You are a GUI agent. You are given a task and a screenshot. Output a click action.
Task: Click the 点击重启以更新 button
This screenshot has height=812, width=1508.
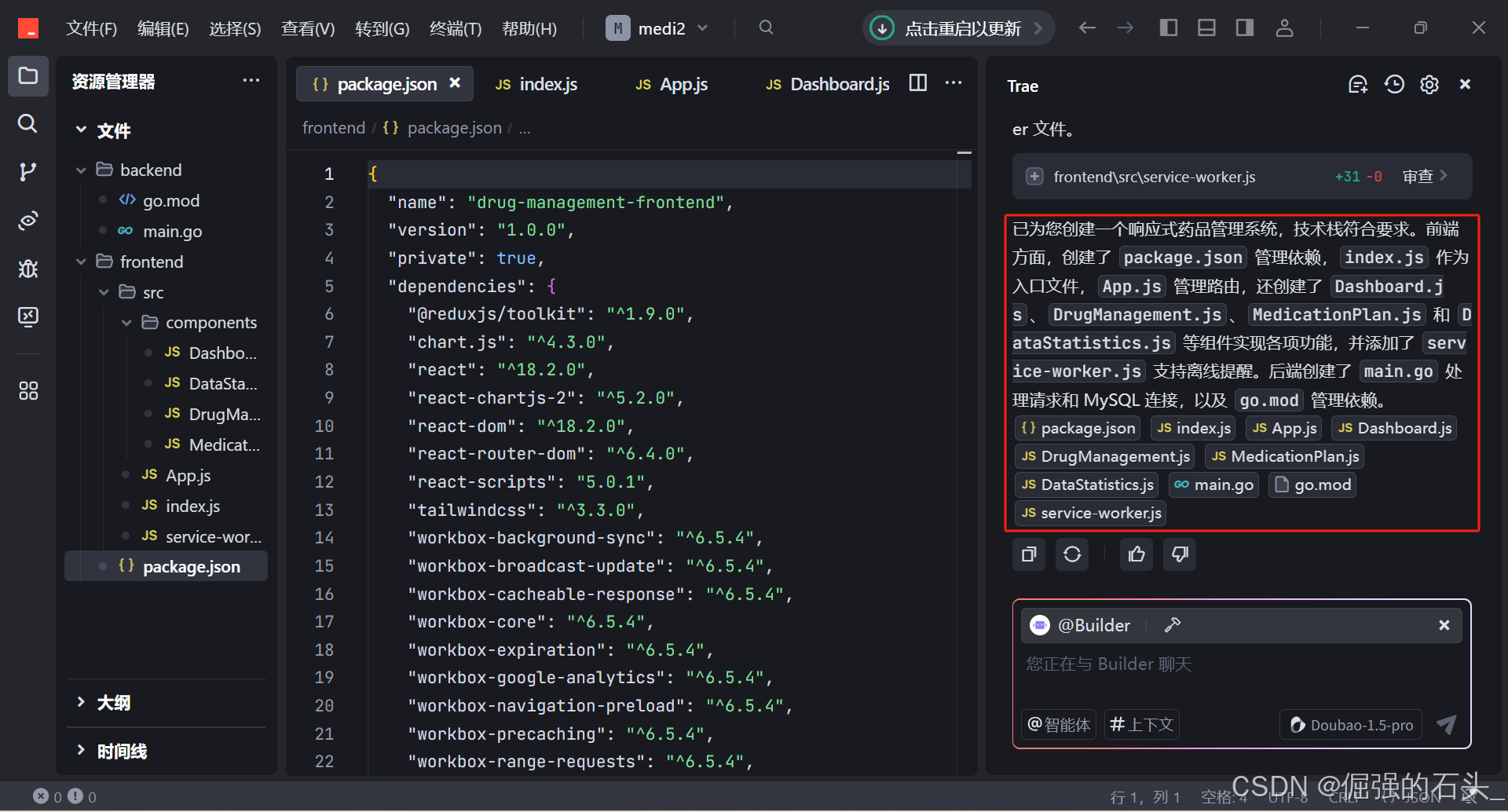click(958, 29)
